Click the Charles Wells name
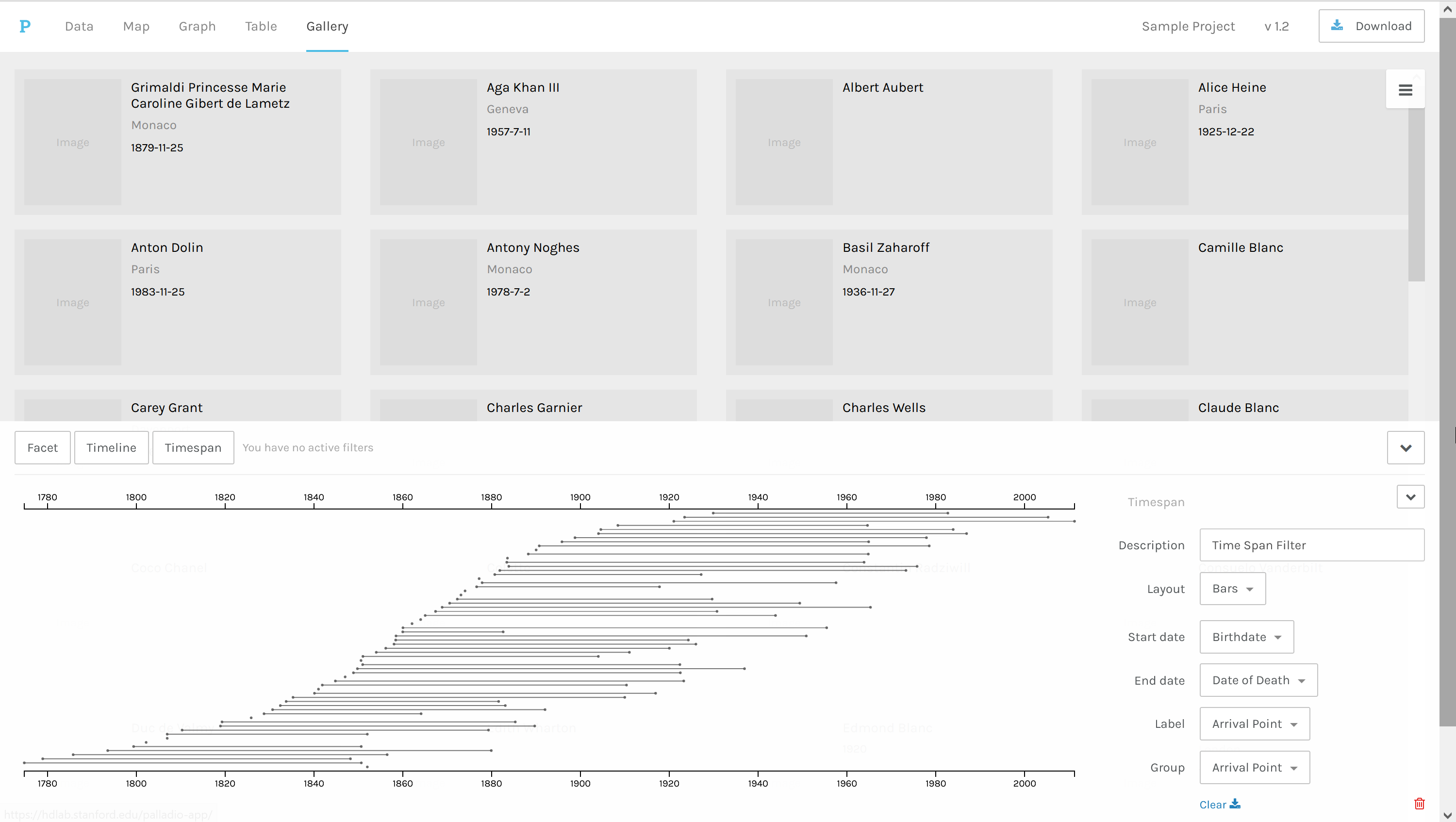 click(x=884, y=407)
